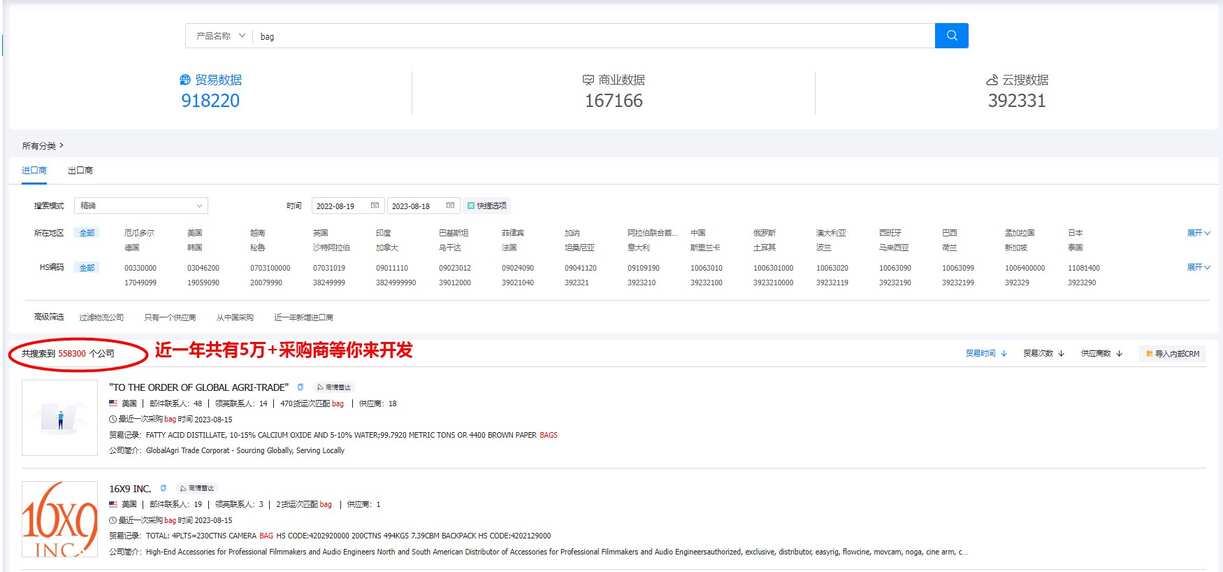Image resolution: width=1223 pixels, height=572 pixels.
Task: Select the 商业数据 167166 tab
Action: (x=613, y=91)
